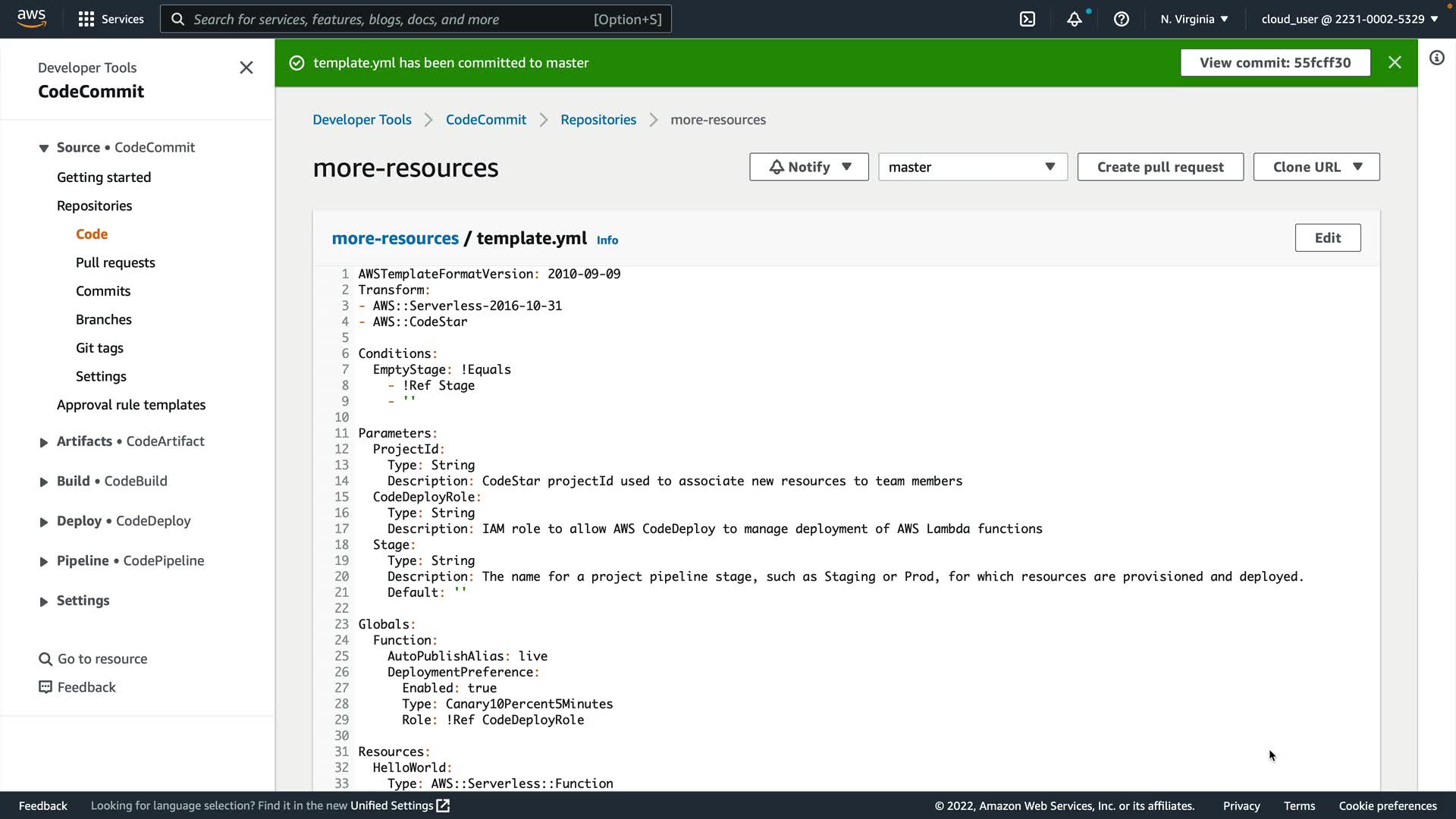The image size is (1456, 819).
Task: Select Pull requests in the sidebar
Action: tap(115, 262)
